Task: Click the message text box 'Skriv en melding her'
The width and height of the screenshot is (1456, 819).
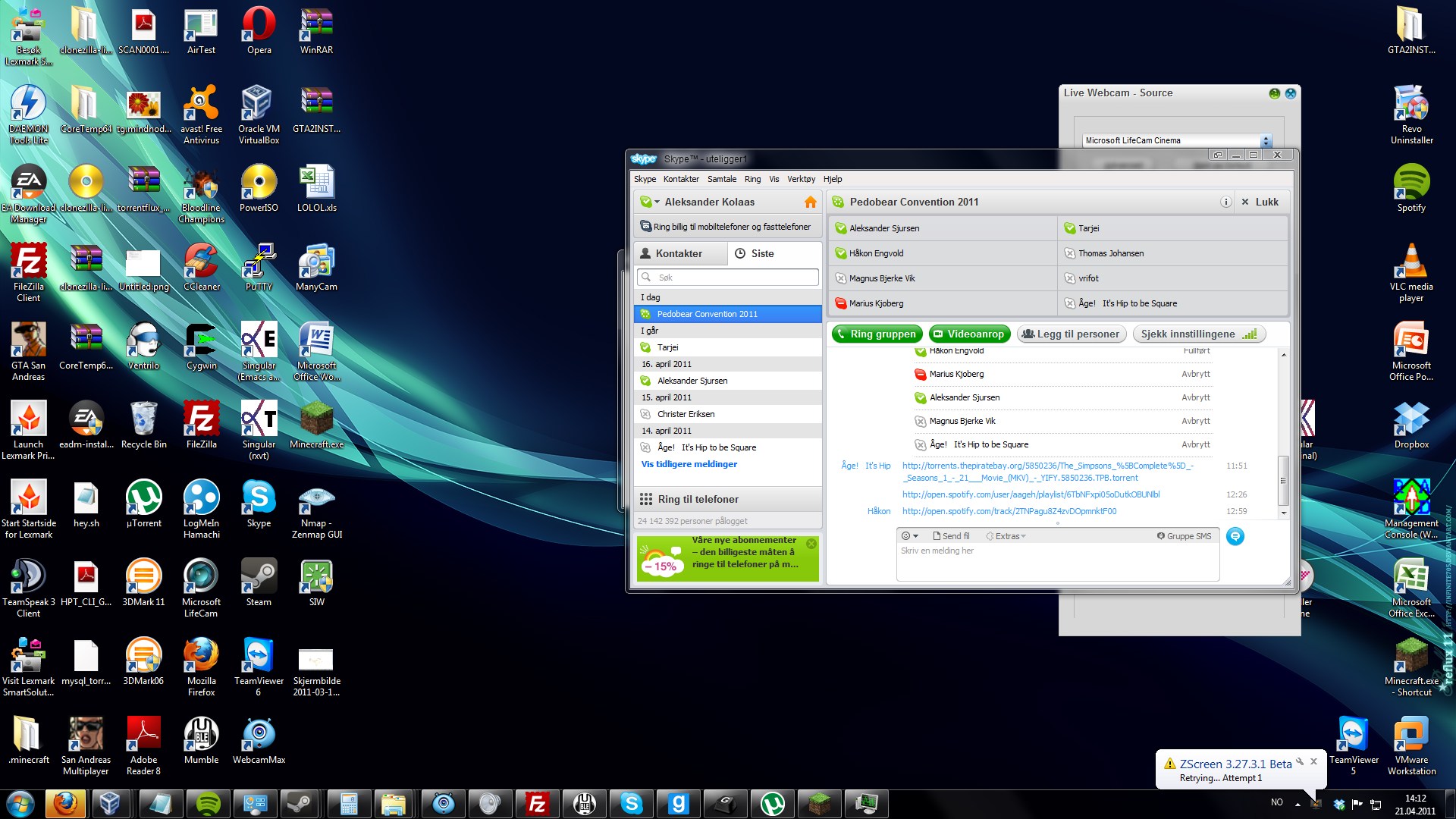Action: [x=1057, y=562]
